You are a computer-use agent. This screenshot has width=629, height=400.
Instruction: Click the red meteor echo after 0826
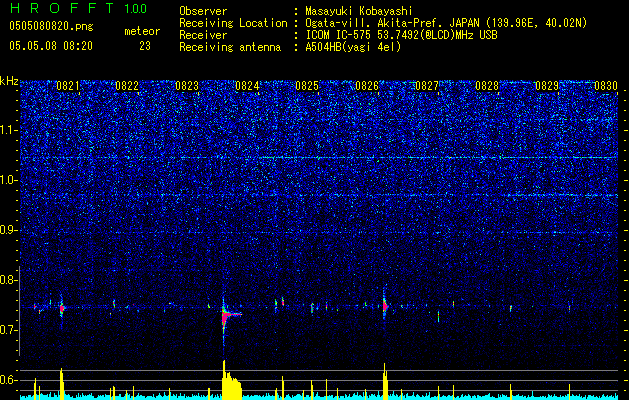pyautogui.click(x=385, y=307)
